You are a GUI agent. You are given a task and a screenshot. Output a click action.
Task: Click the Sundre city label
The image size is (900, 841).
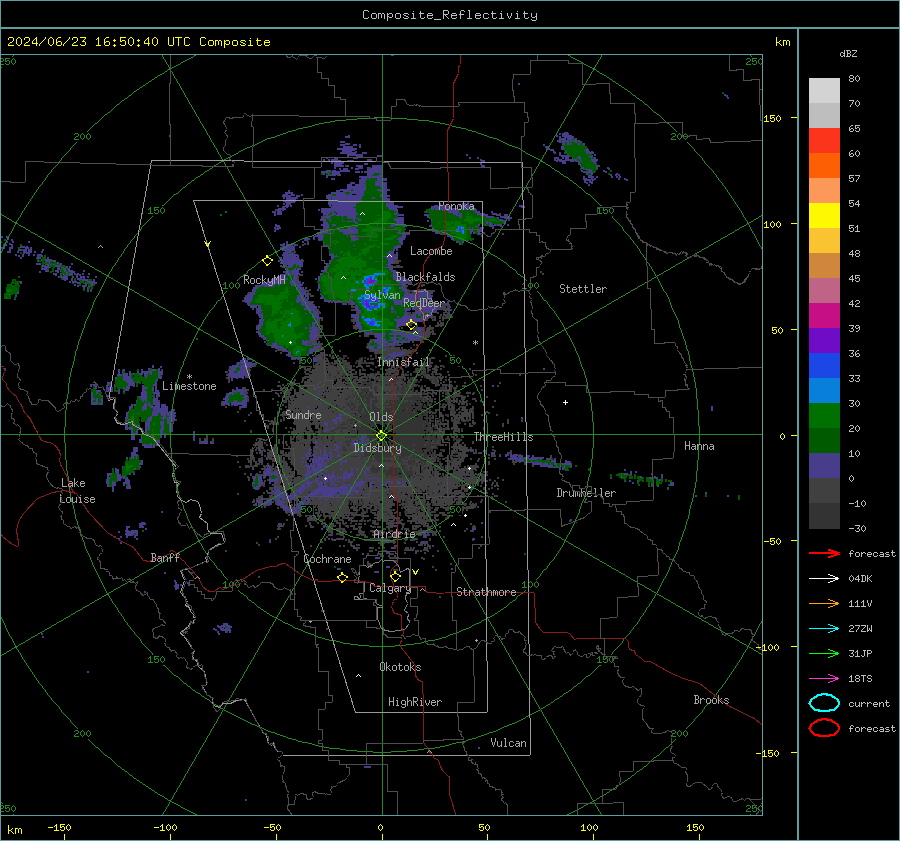tap(303, 414)
